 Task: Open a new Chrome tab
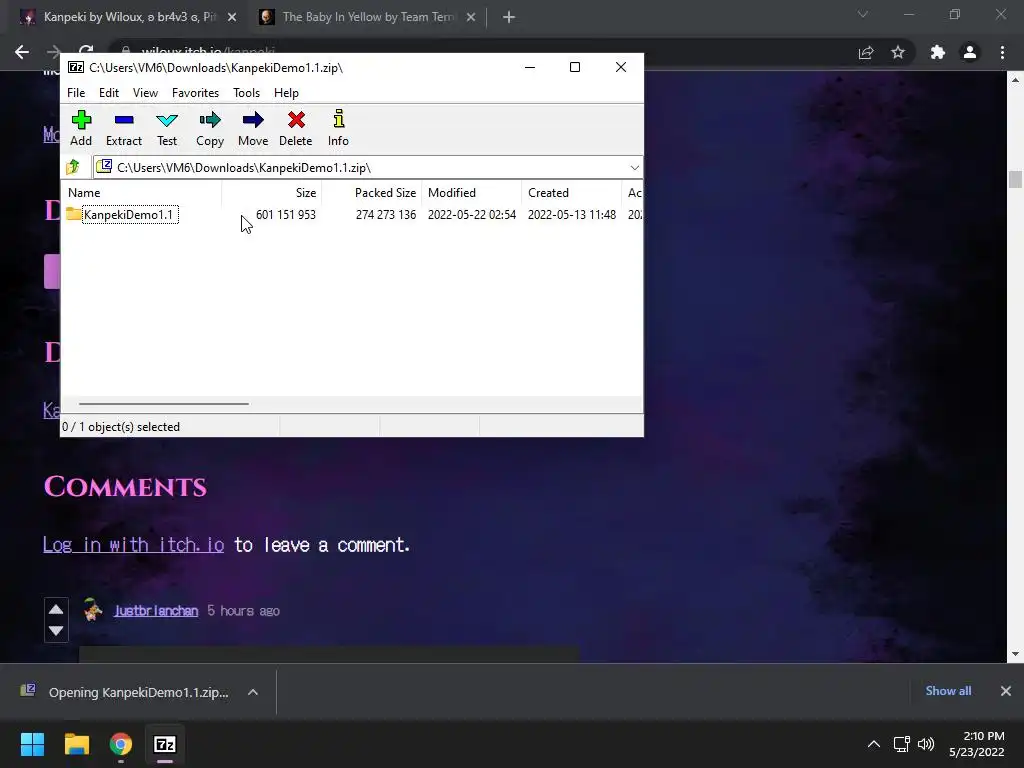pyautogui.click(x=509, y=17)
